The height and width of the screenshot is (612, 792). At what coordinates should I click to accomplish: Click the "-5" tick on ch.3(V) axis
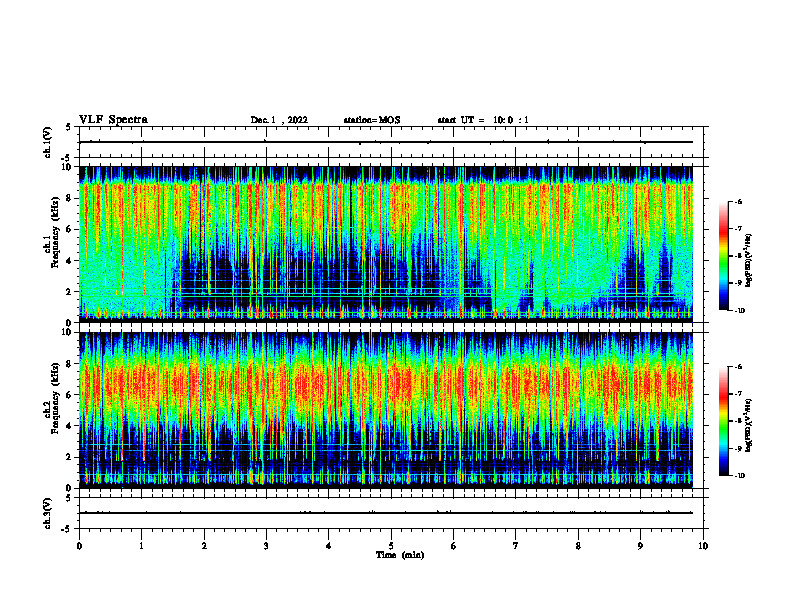pos(66,529)
